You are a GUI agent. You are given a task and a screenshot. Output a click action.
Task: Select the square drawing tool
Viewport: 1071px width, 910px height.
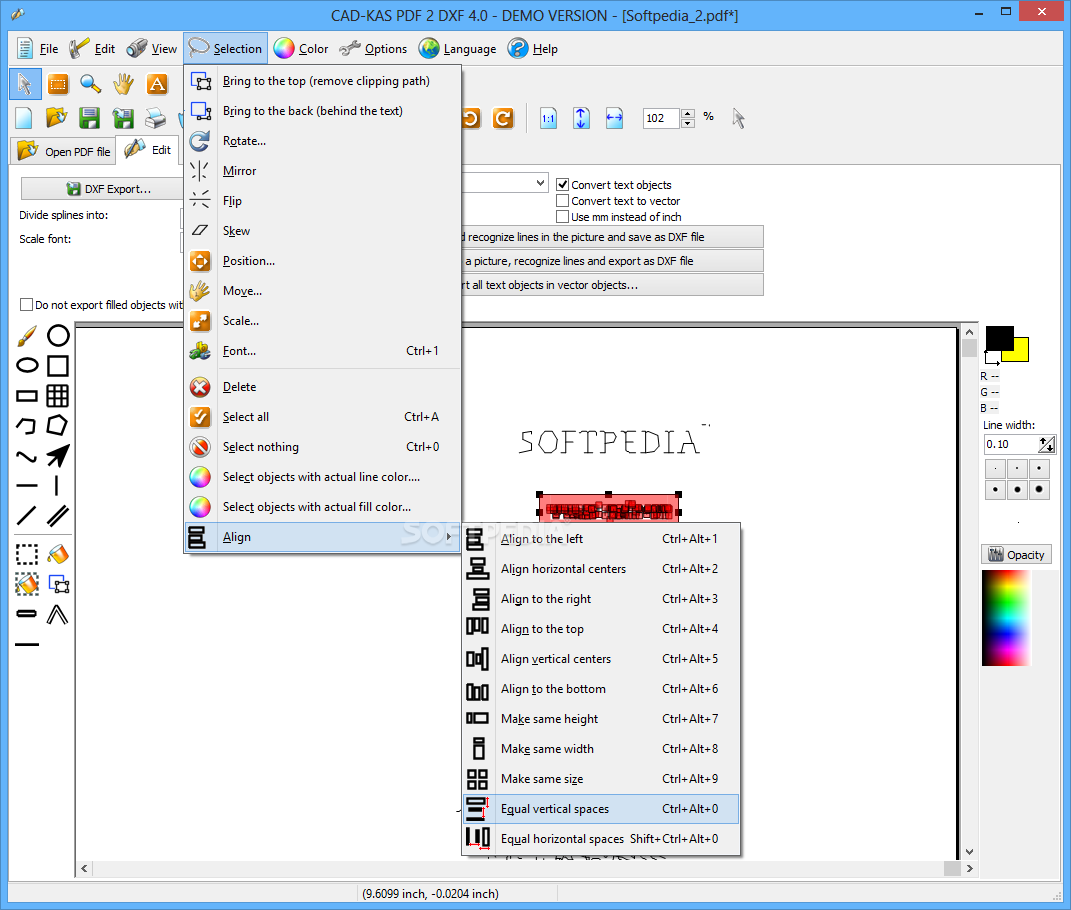tap(58, 366)
